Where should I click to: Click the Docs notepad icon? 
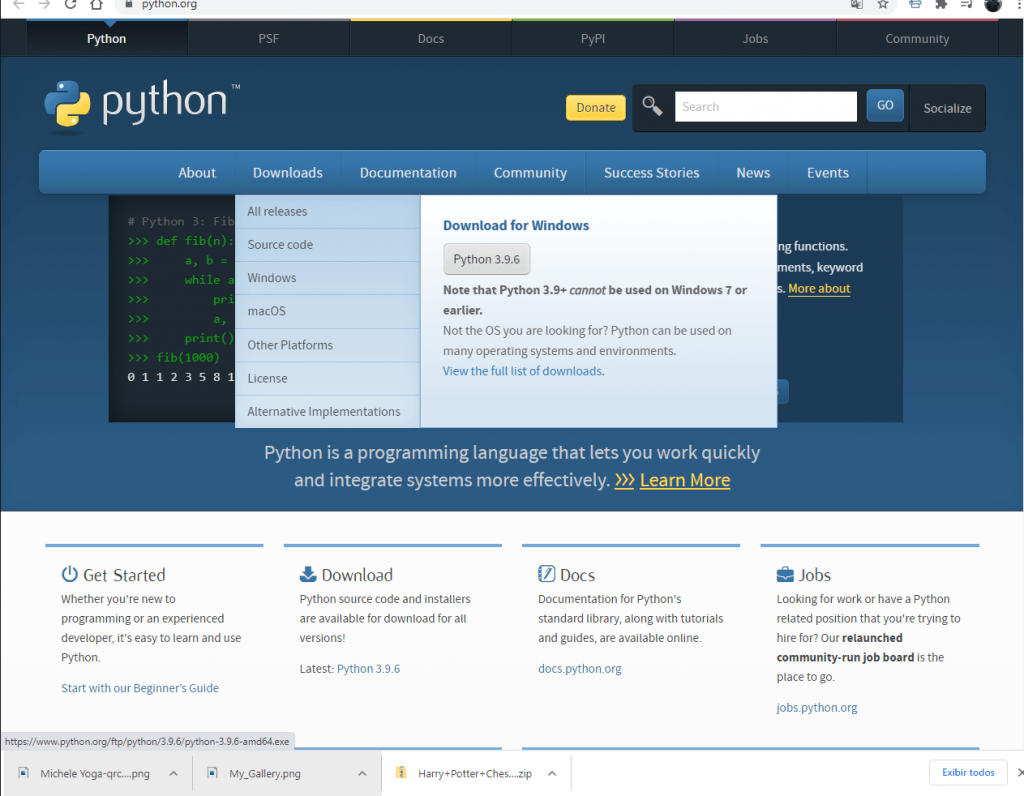[x=546, y=574]
